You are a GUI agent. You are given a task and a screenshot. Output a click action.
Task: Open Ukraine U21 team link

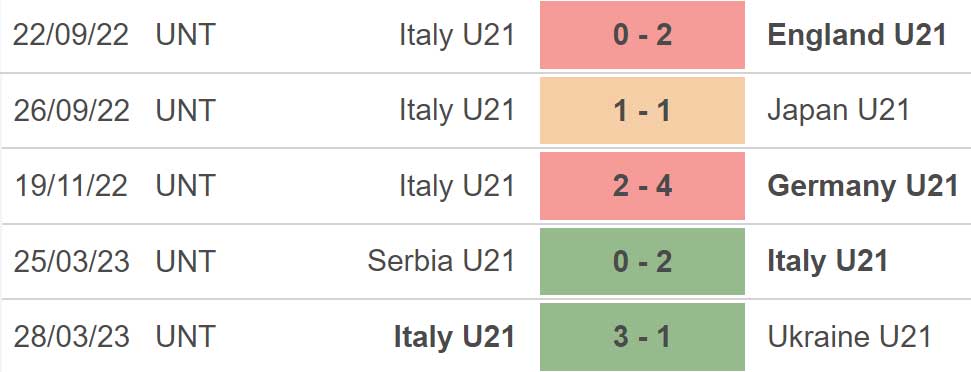click(850, 337)
